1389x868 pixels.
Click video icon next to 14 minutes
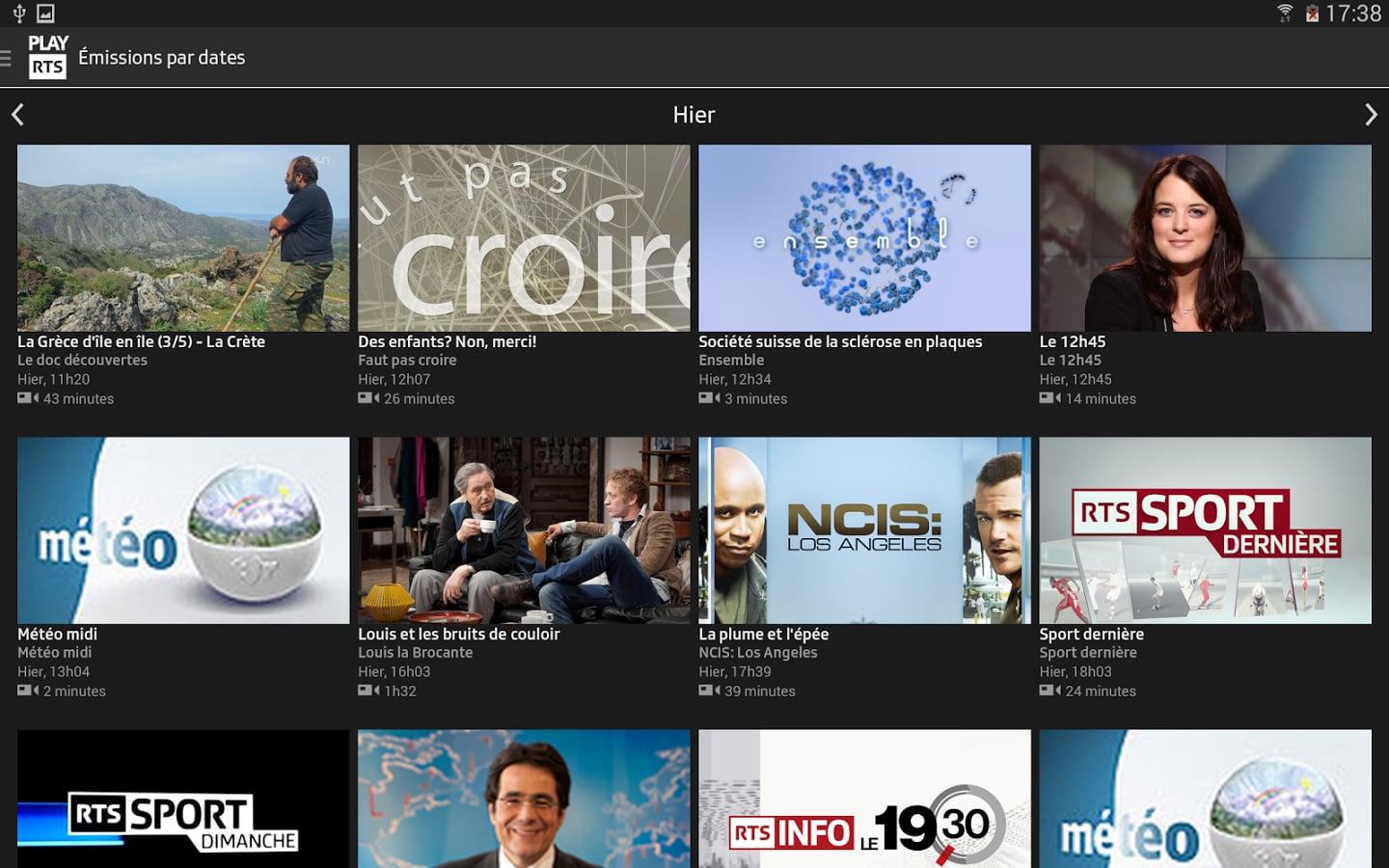click(x=1049, y=397)
